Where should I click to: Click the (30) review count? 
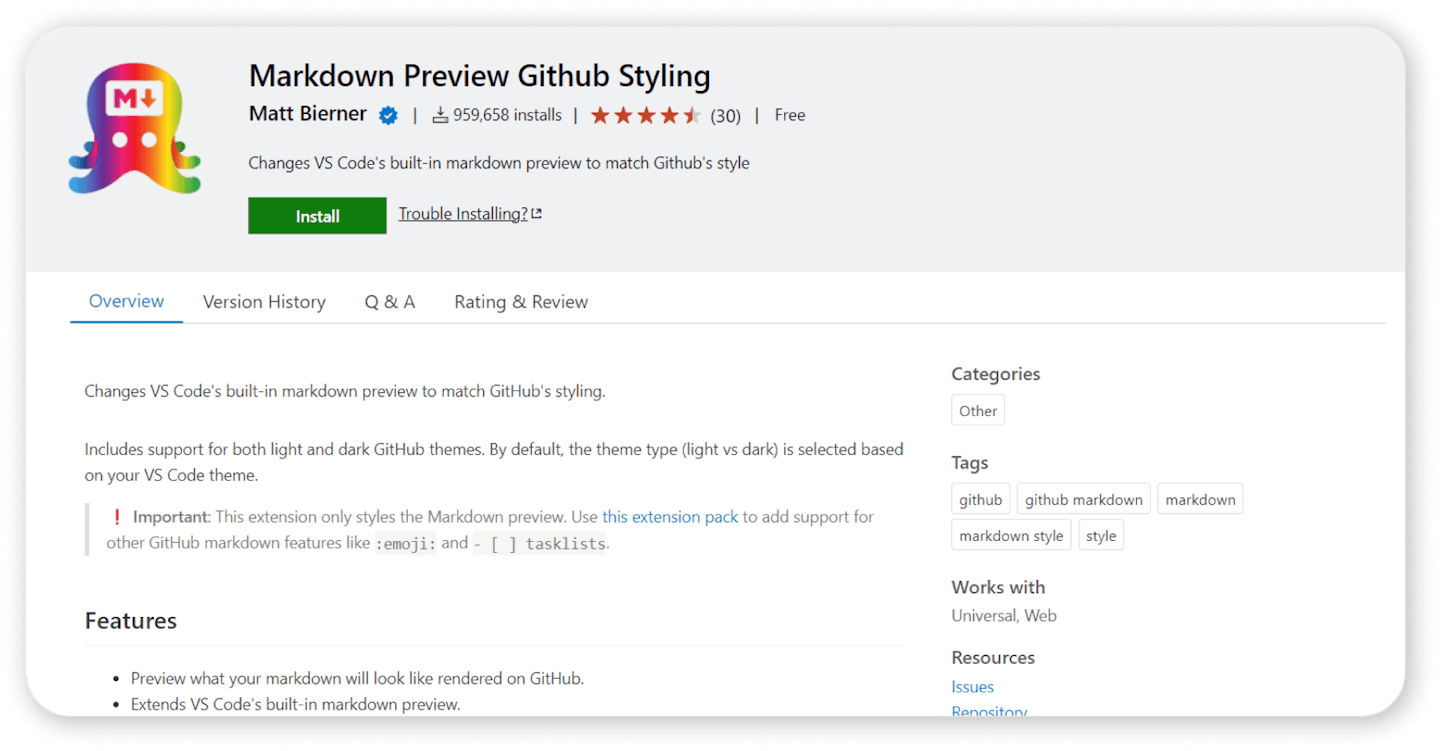(725, 116)
